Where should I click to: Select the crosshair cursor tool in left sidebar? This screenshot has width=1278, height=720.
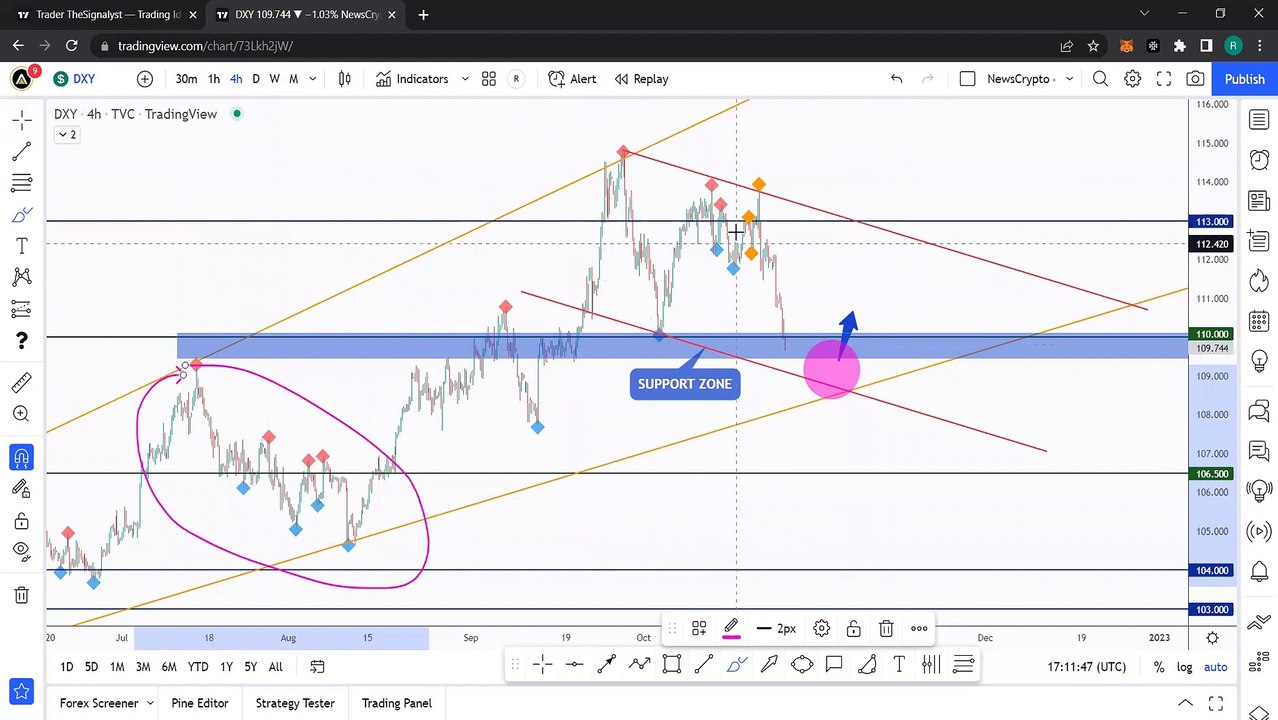coord(21,120)
